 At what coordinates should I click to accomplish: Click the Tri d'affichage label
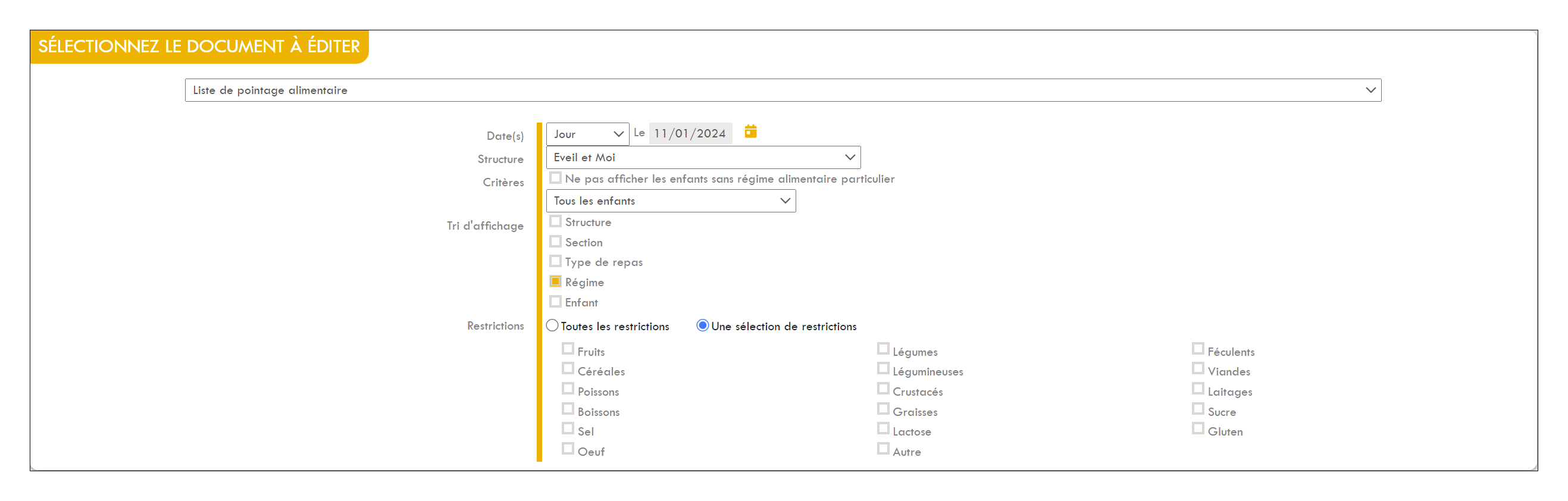[x=484, y=226]
